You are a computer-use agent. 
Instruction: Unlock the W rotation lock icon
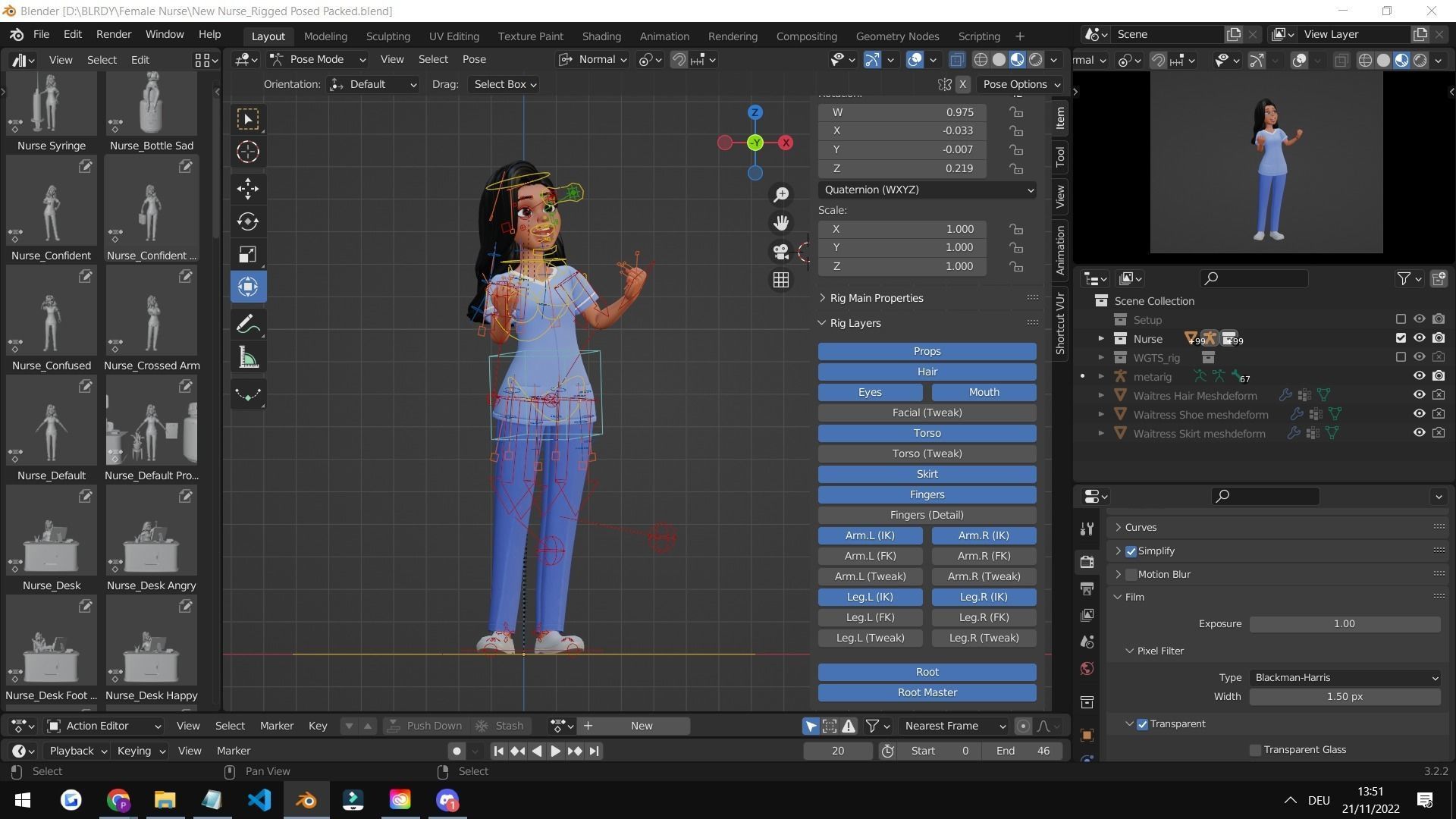click(1015, 112)
